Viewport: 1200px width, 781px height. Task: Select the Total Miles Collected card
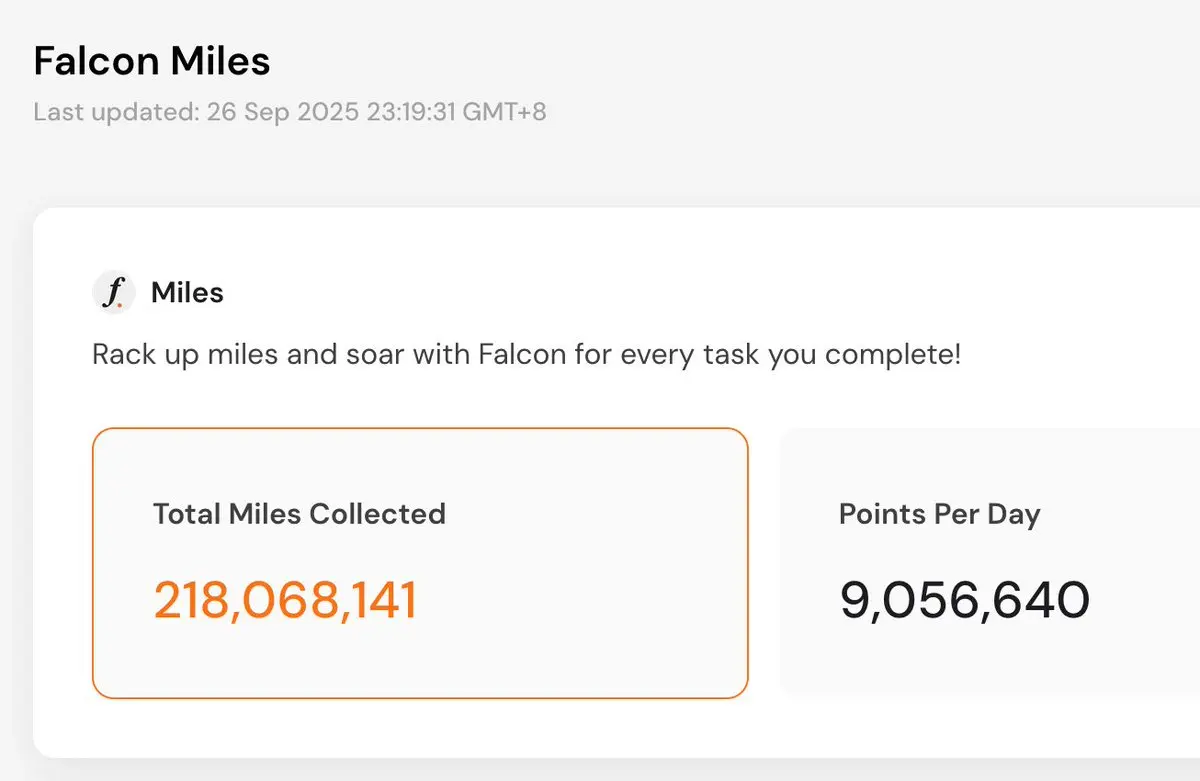tap(420, 563)
